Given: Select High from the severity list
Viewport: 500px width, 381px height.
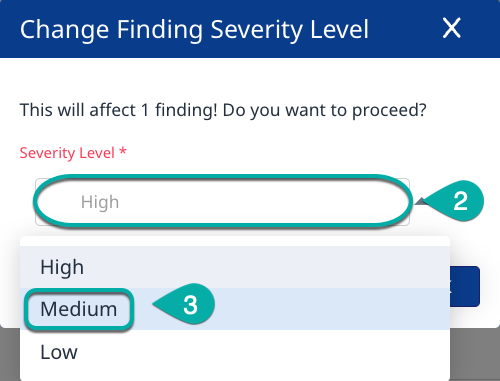Looking at the screenshot, I should click(62, 267).
